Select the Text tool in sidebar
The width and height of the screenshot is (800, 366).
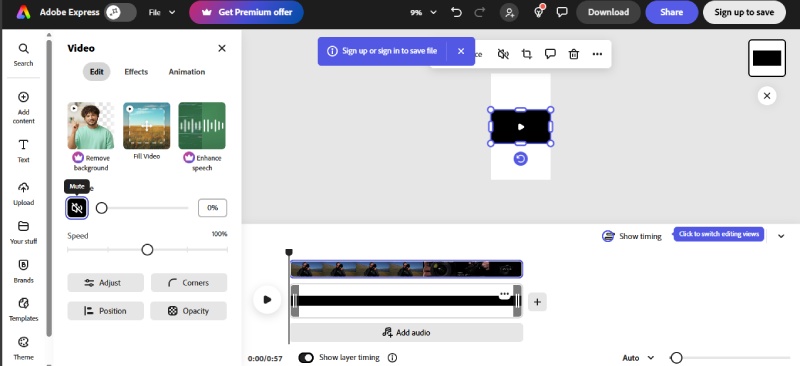pos(23,151)
